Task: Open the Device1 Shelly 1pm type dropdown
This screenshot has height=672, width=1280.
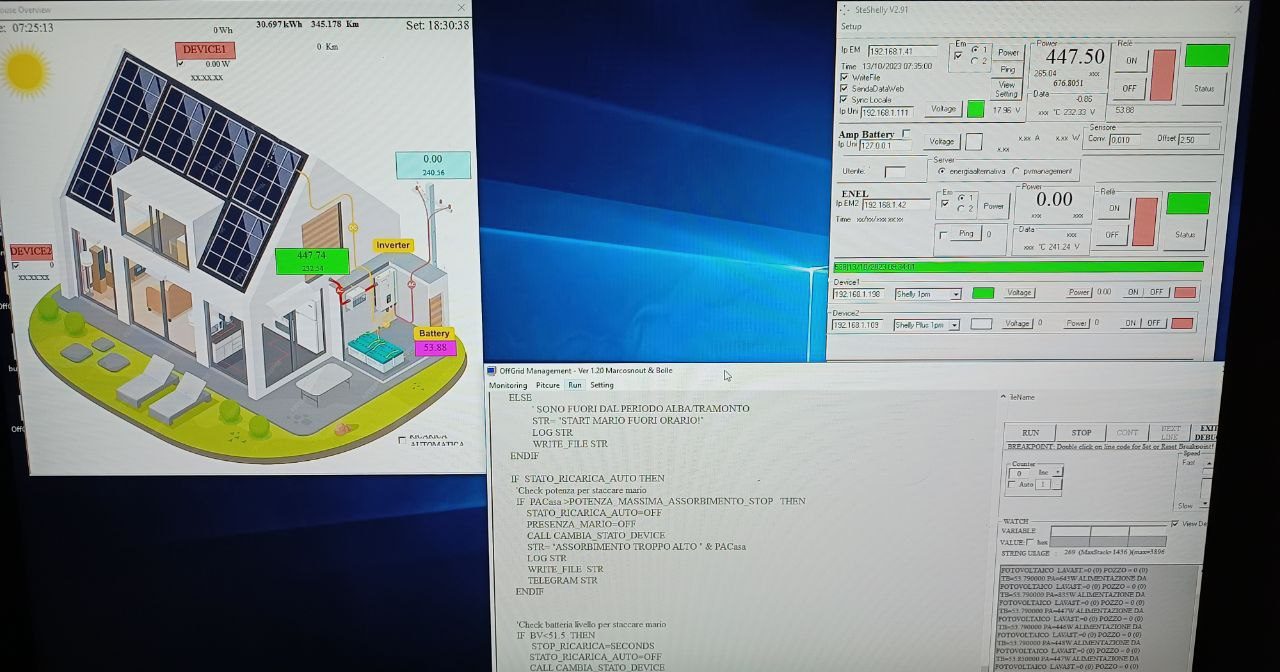Action: [956, 294]
